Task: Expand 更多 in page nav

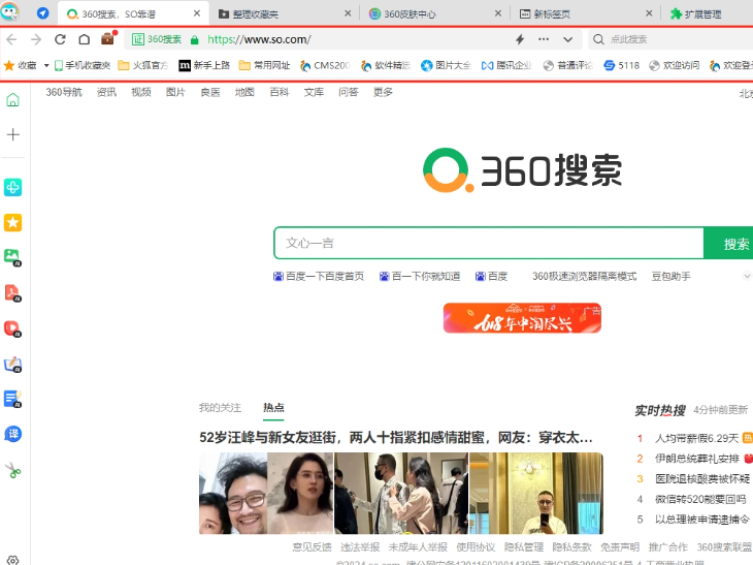Action: [x=383, y=92]
